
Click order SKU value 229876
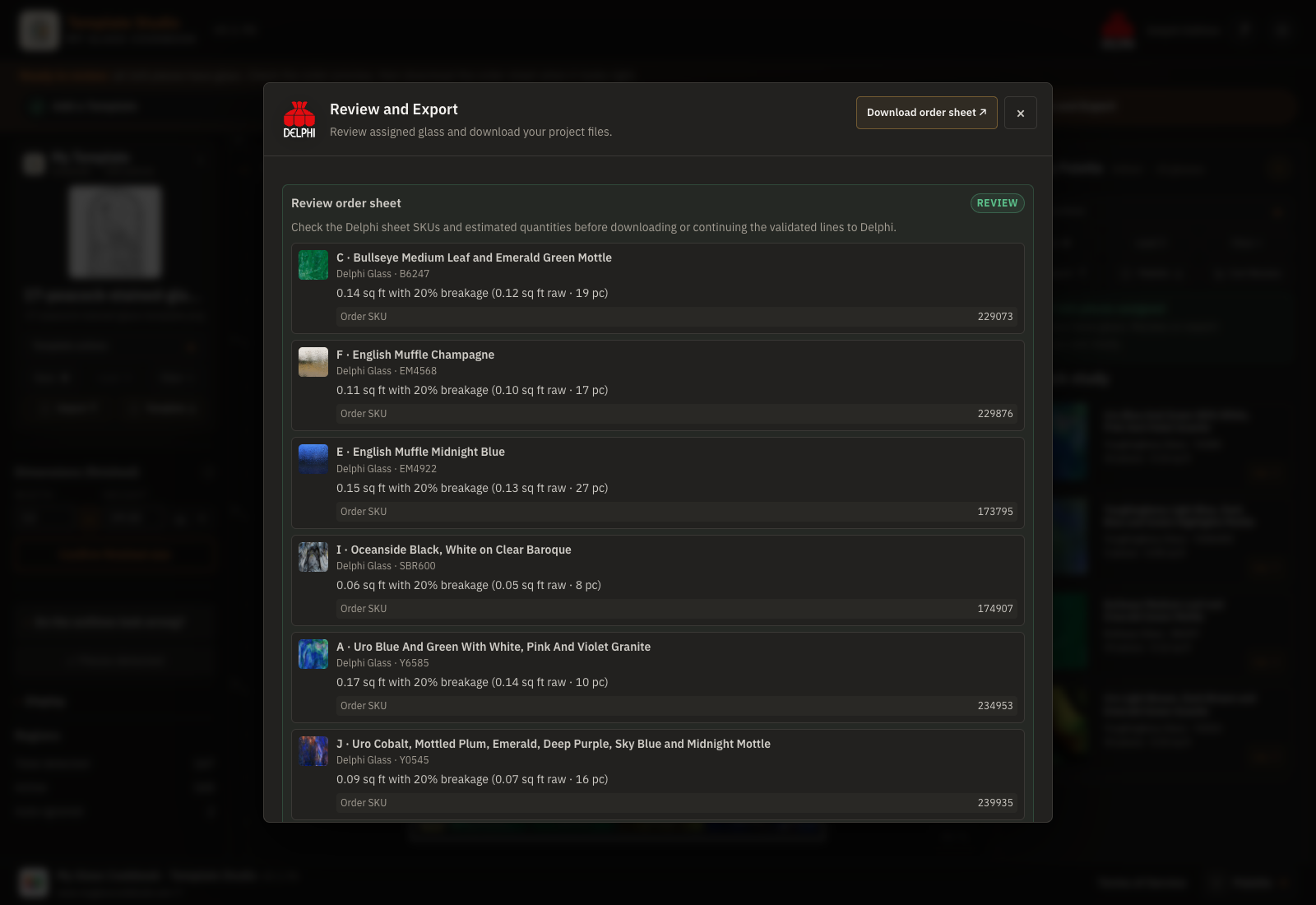(x=995, y=414)
